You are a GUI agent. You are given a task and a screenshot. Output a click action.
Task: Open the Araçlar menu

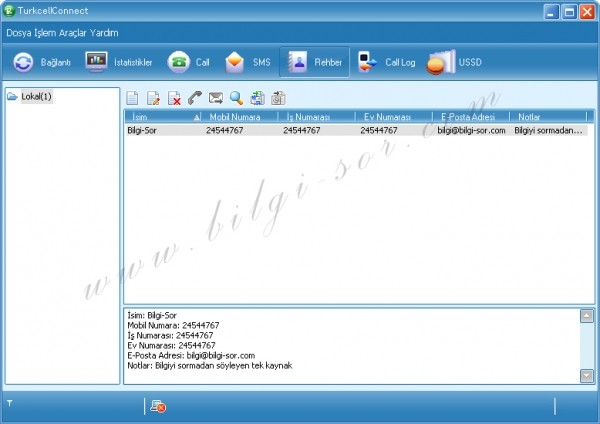coord(73,33)
